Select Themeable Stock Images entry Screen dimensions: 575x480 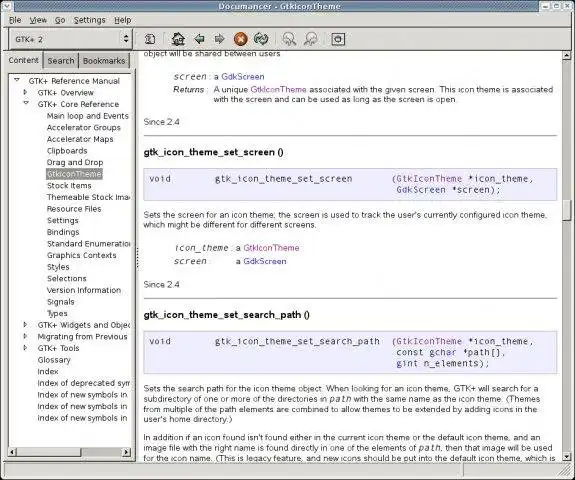click(x=88, y=197)
